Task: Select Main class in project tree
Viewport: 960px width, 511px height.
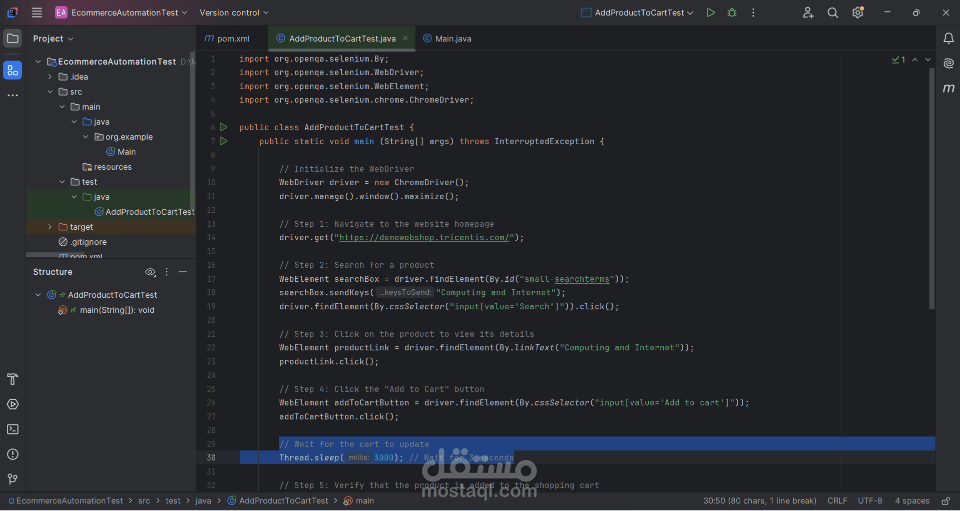Action: 121,152
